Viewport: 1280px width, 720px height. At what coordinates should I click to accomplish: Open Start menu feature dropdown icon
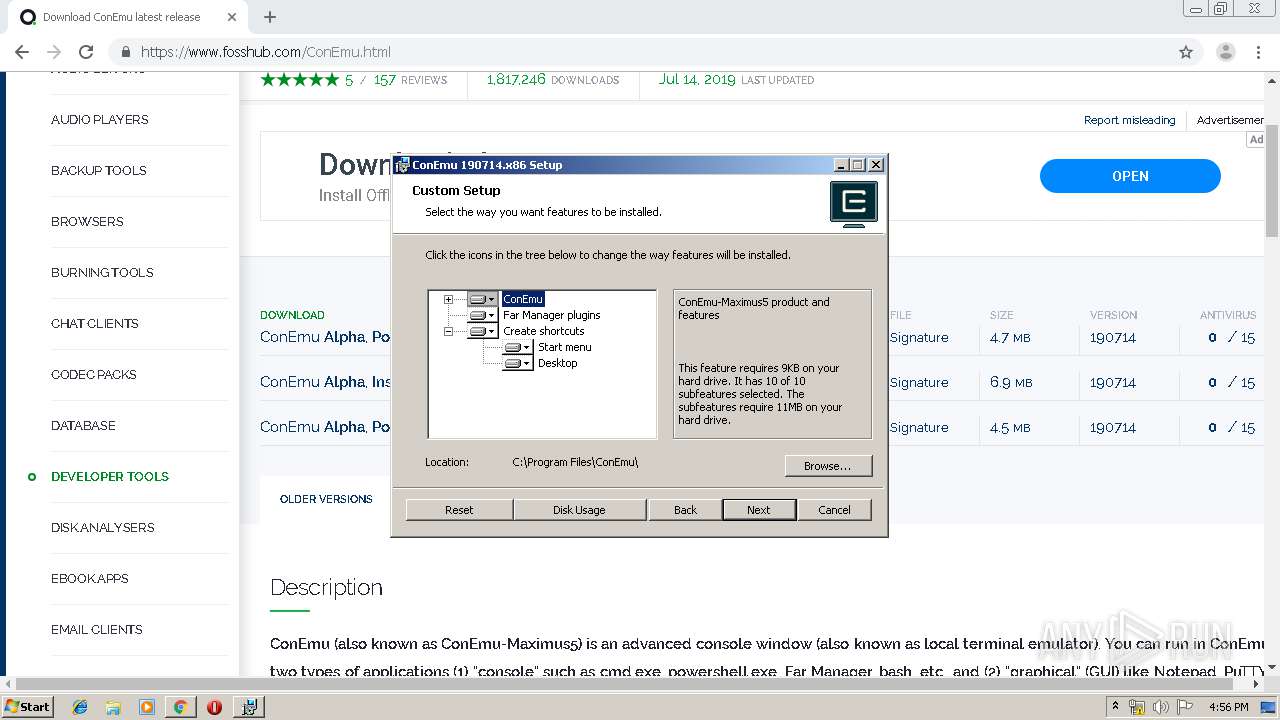pyautogui.click(x=518, y=347)
